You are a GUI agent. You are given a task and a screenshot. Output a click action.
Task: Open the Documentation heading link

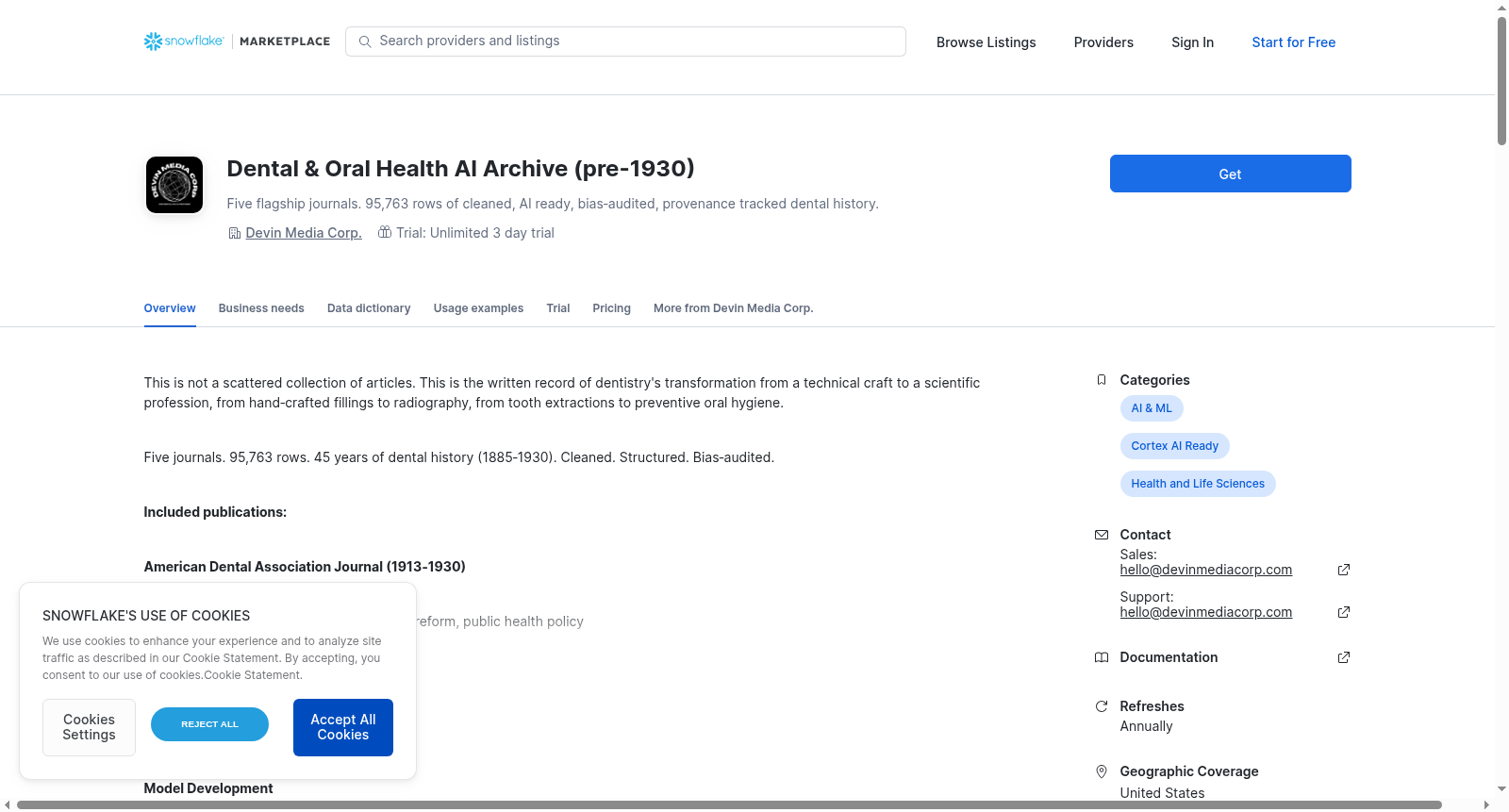tap(1169, 657)
